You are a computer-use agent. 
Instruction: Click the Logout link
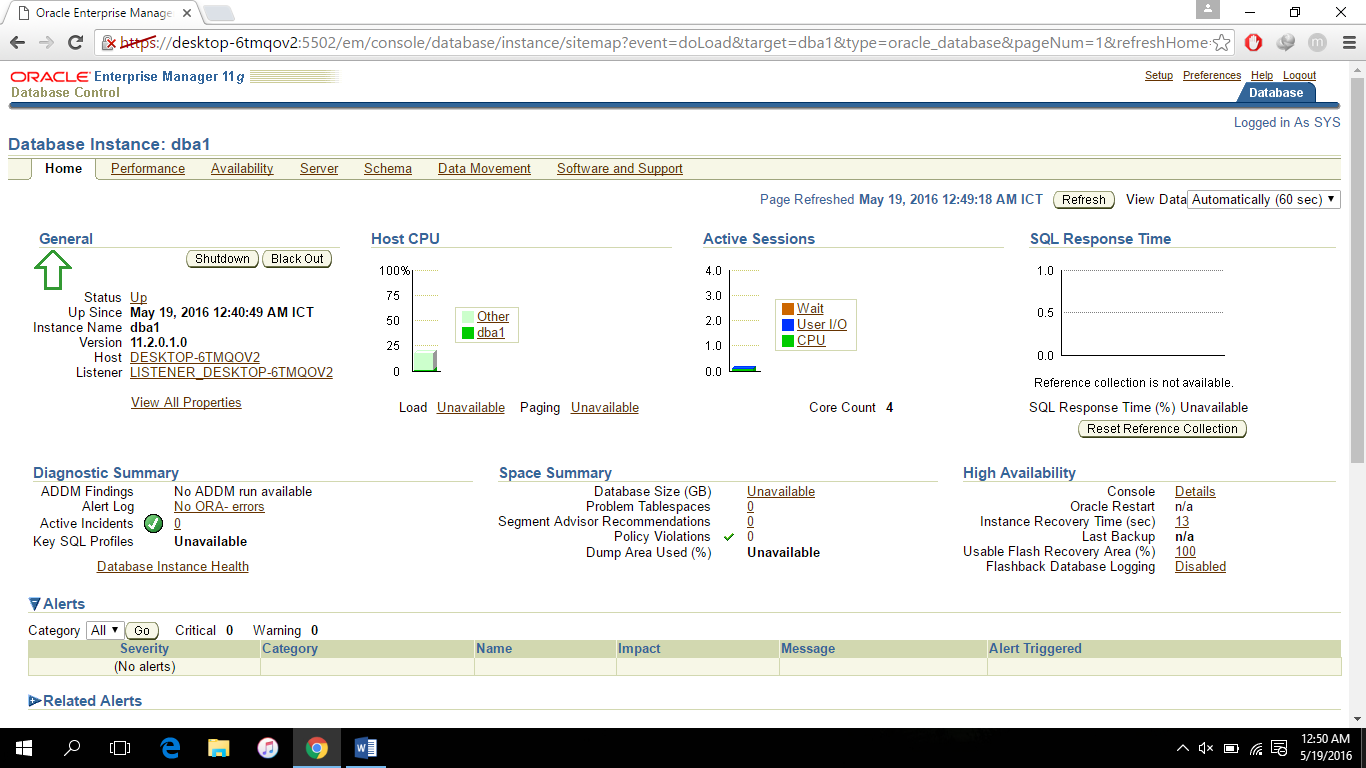click(1300, 76)
